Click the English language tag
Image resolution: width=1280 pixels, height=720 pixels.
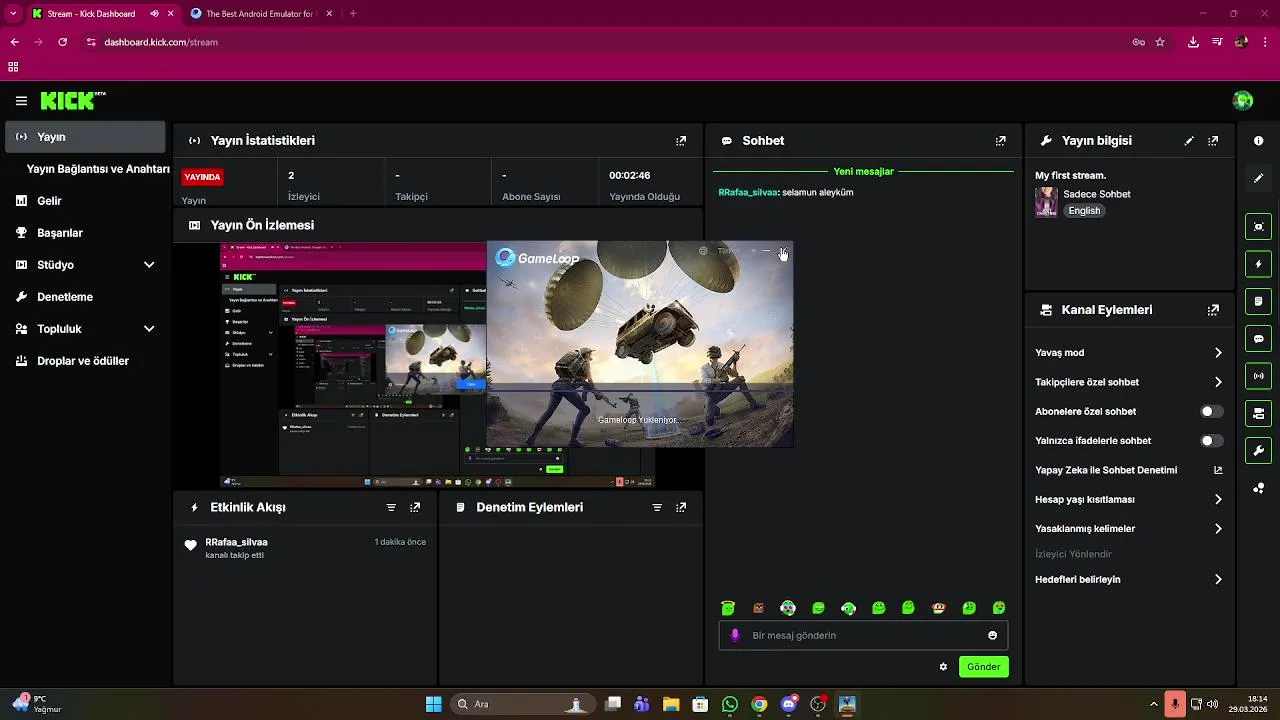pos(1084,211)
